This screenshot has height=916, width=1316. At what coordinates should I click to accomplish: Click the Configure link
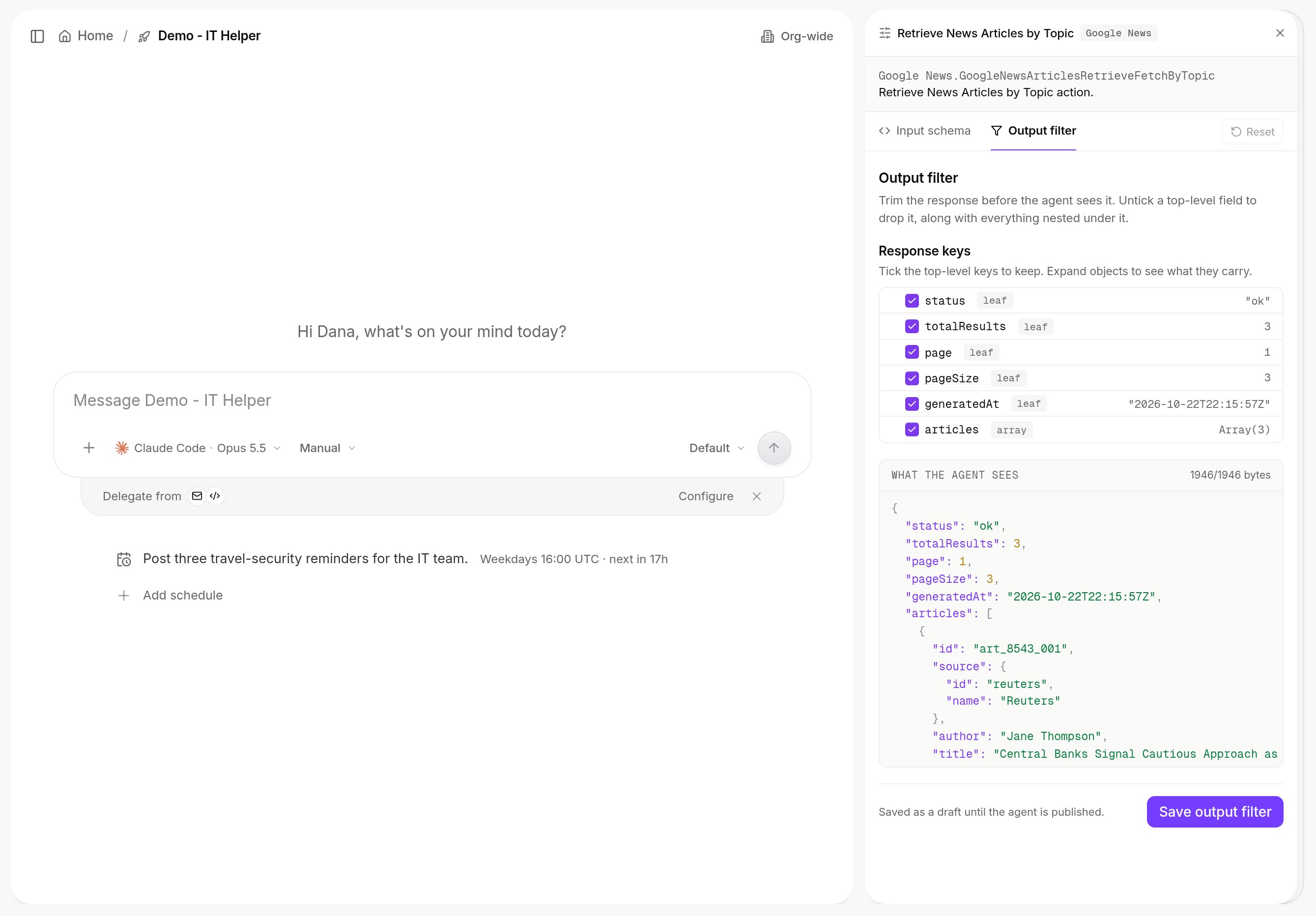(706, 496)
